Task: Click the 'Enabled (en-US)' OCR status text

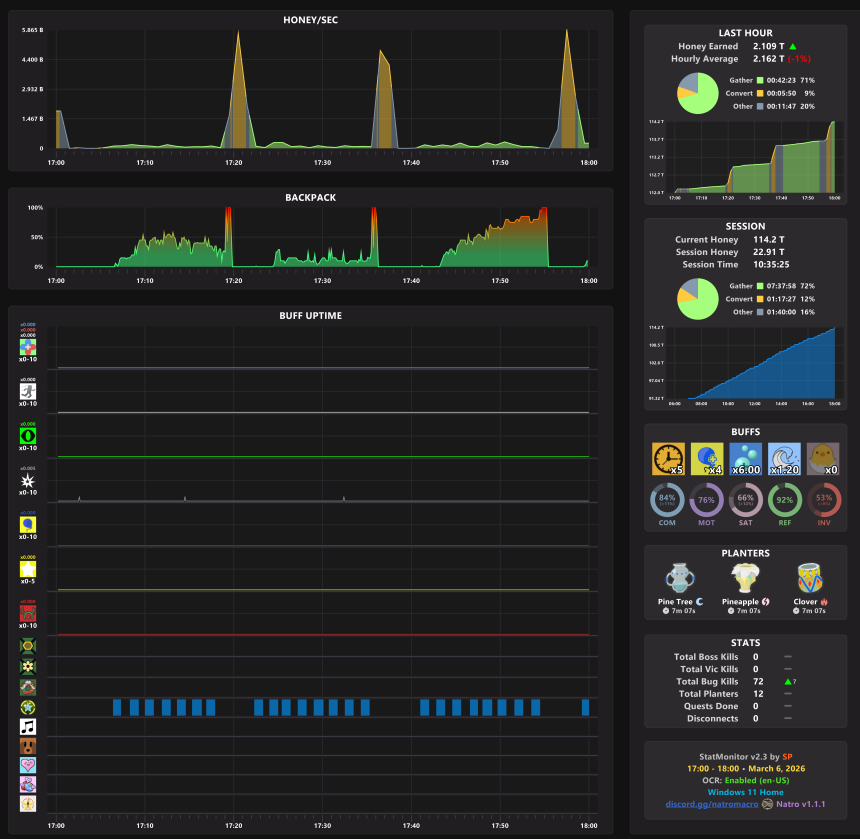Action: pyautogui.click(x=757, y=780)
